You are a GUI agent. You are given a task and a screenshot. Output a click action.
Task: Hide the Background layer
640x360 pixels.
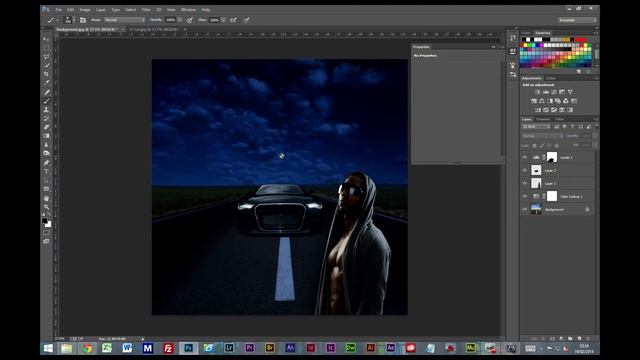point(525,209)
